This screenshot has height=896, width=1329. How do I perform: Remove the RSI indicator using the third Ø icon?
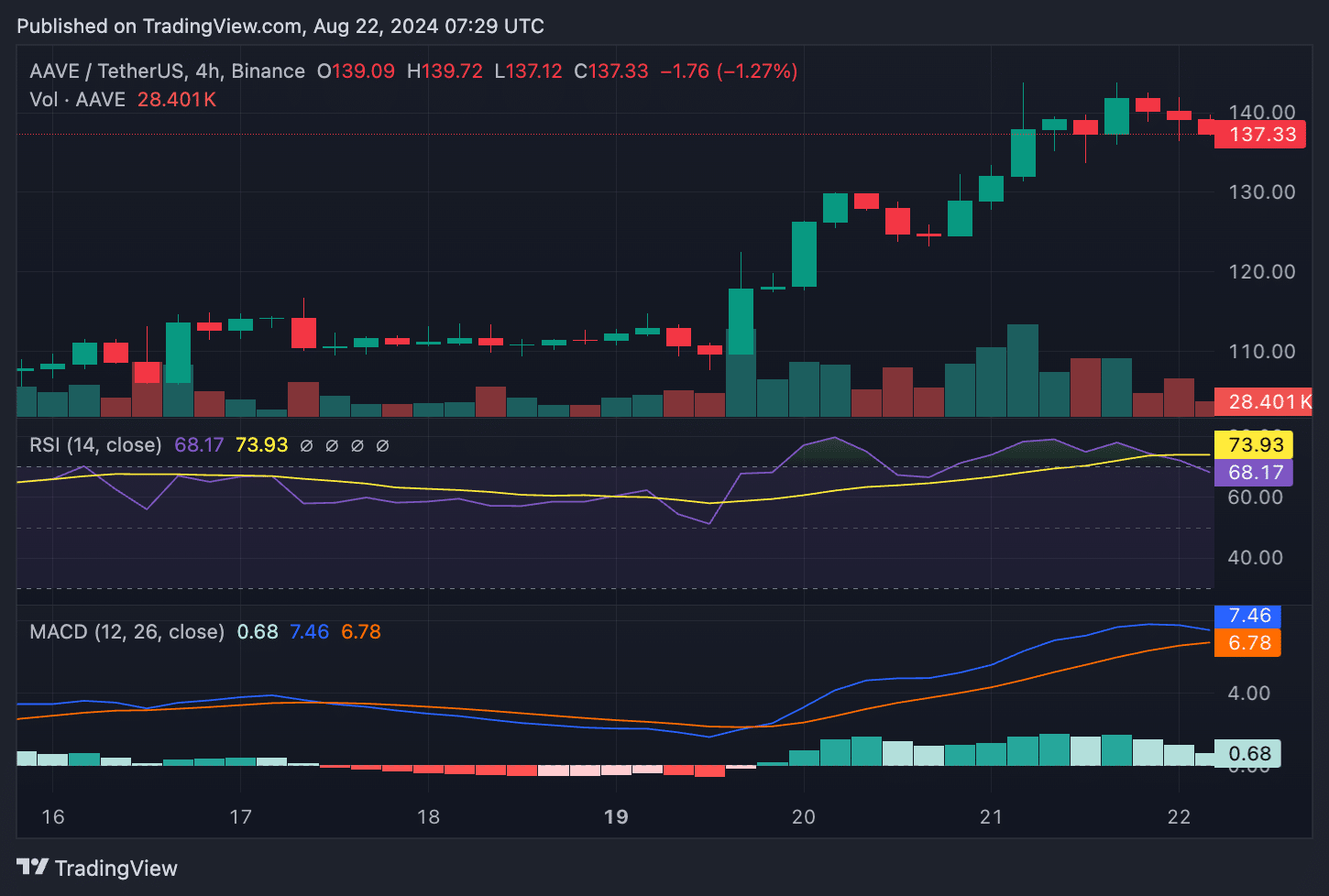[357, 445]
